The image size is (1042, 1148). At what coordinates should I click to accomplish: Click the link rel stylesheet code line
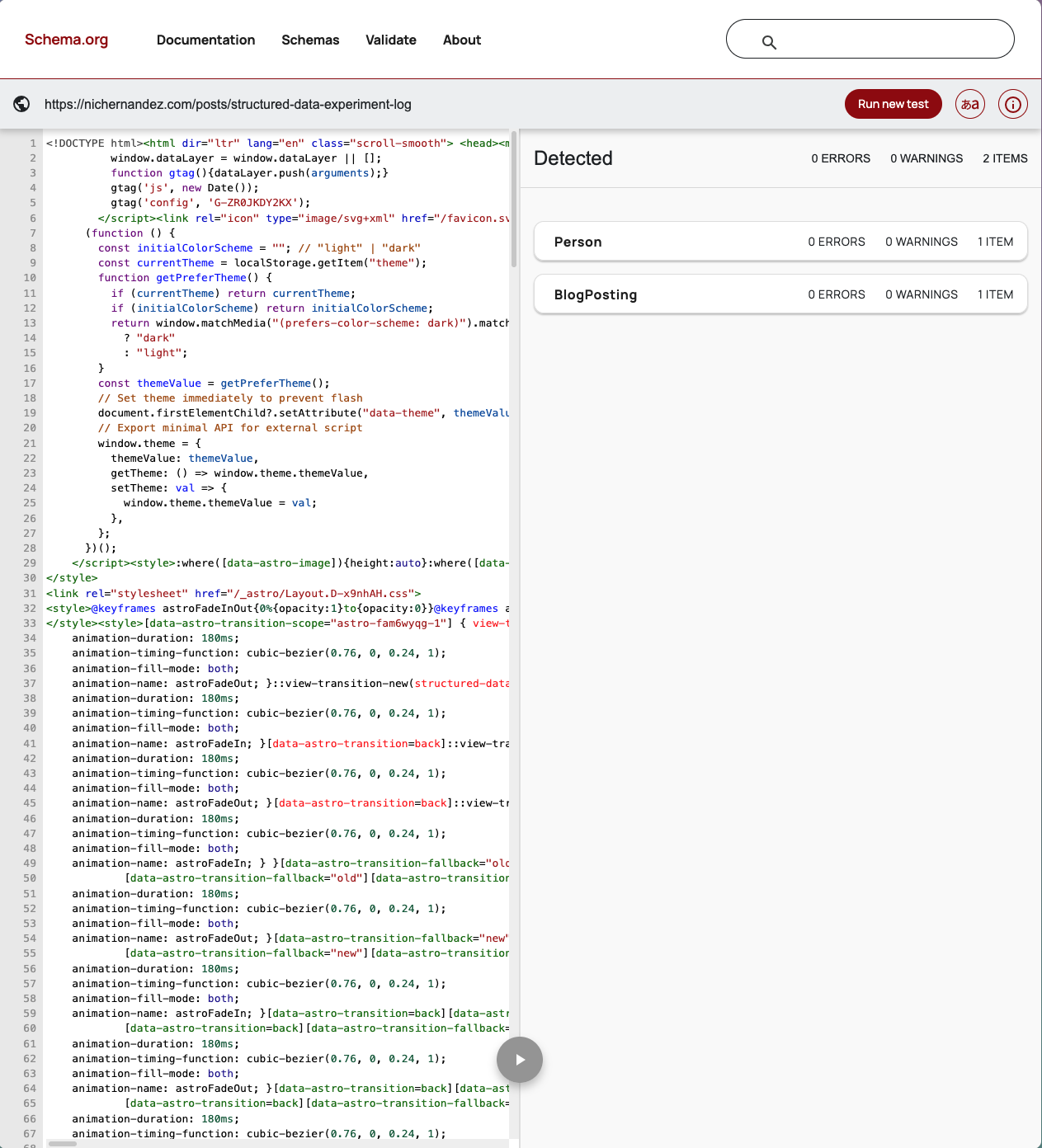[x=233, y=594]
